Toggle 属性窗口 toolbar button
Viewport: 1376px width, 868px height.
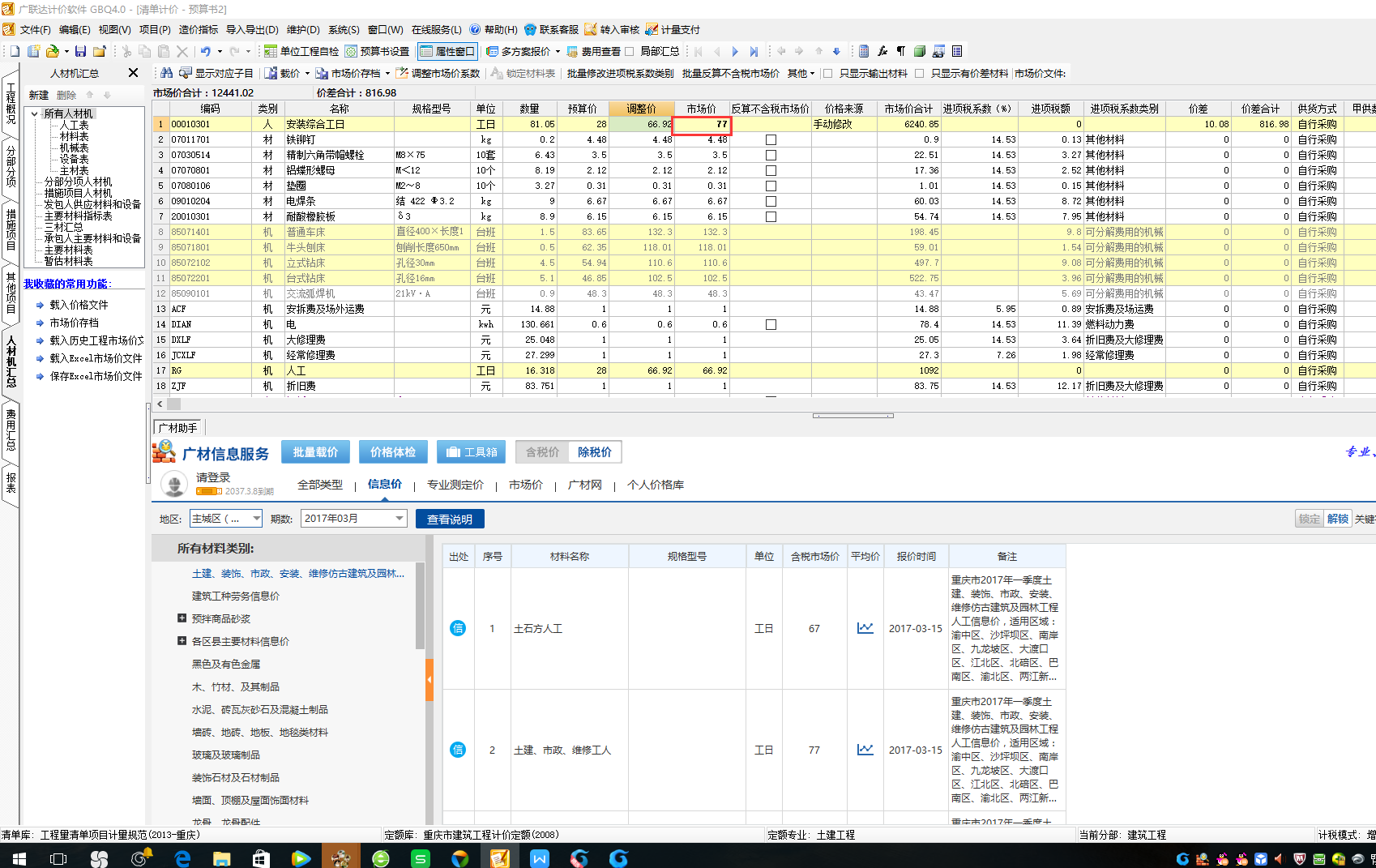(x=447, y=51)
